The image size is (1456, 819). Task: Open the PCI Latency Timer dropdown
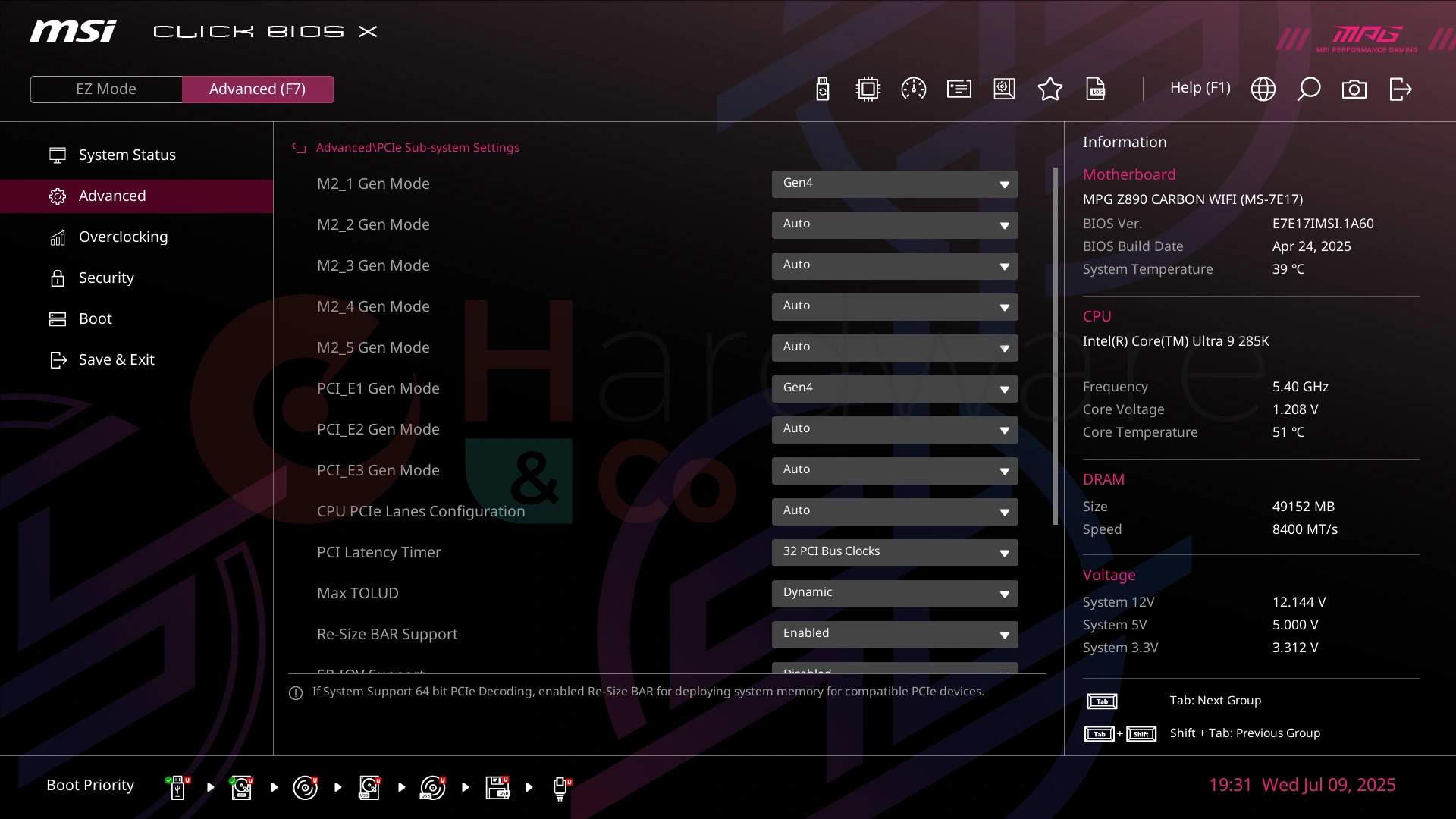(895, 552)
